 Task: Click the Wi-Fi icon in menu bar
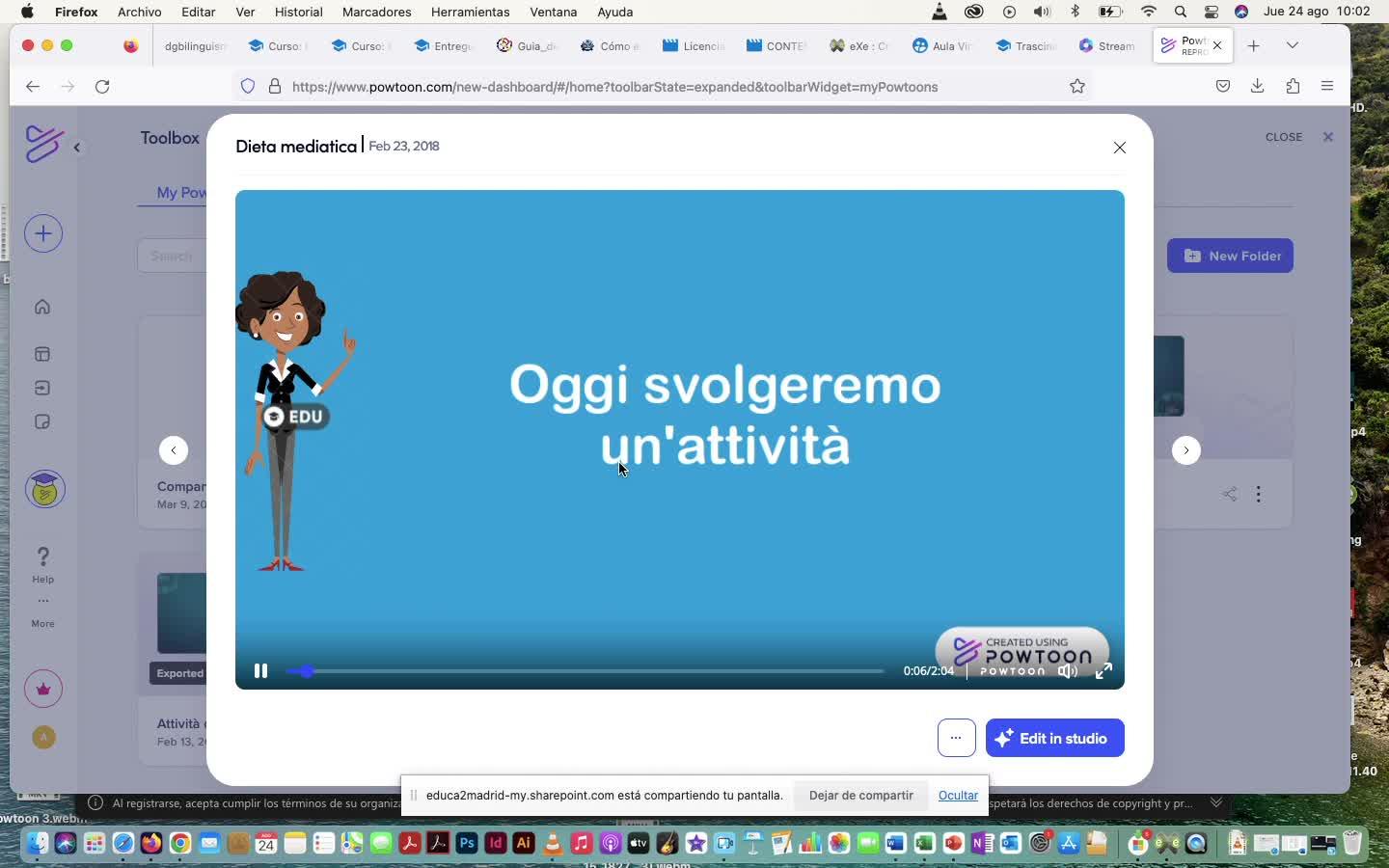pyautogui.click(x=1148, y=12)
